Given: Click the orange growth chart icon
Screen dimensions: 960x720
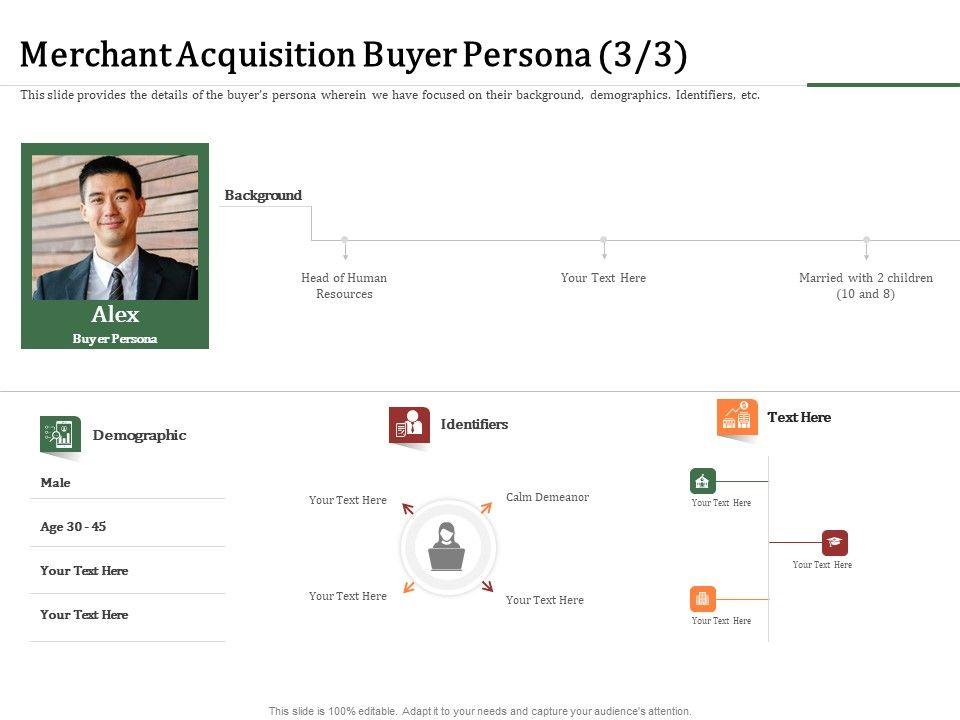Looking at the screenshot, I should pyautogui.click(x=737, y=417).
